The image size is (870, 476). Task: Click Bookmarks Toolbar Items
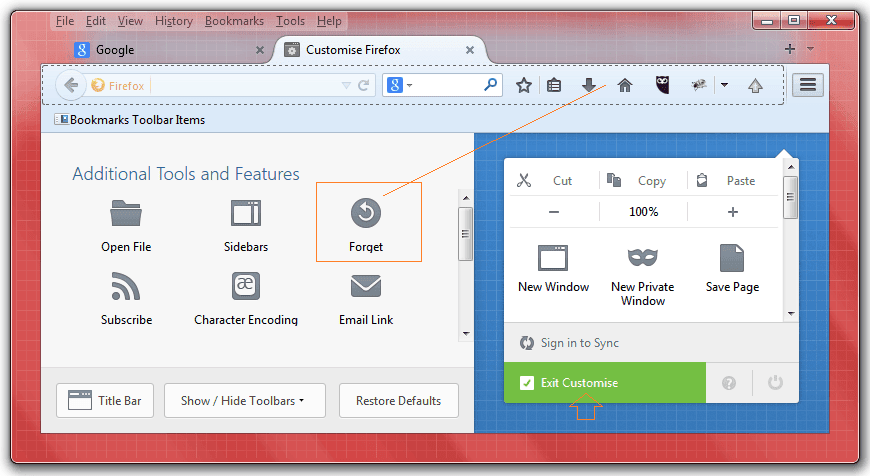(130, 120)
